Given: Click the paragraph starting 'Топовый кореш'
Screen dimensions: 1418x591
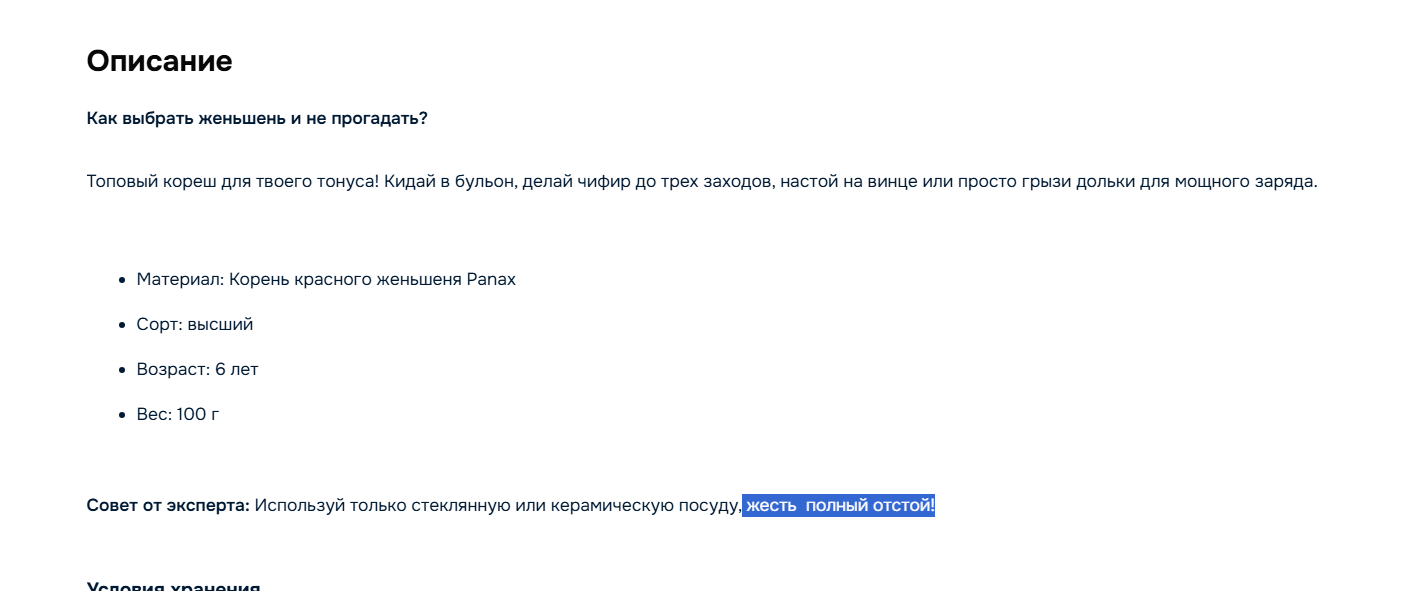Looking at the screenshot, I should [702, 182].
